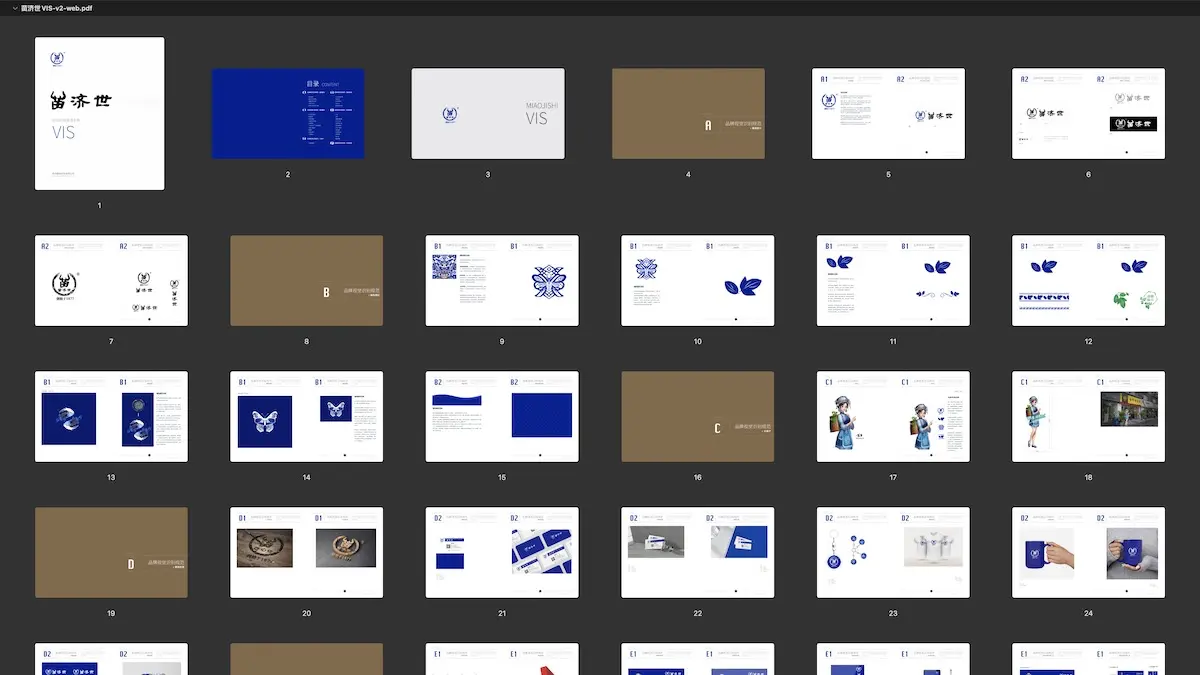
Task: Select the page 7 logo thumbnail
Action: [x=111, y=280]
